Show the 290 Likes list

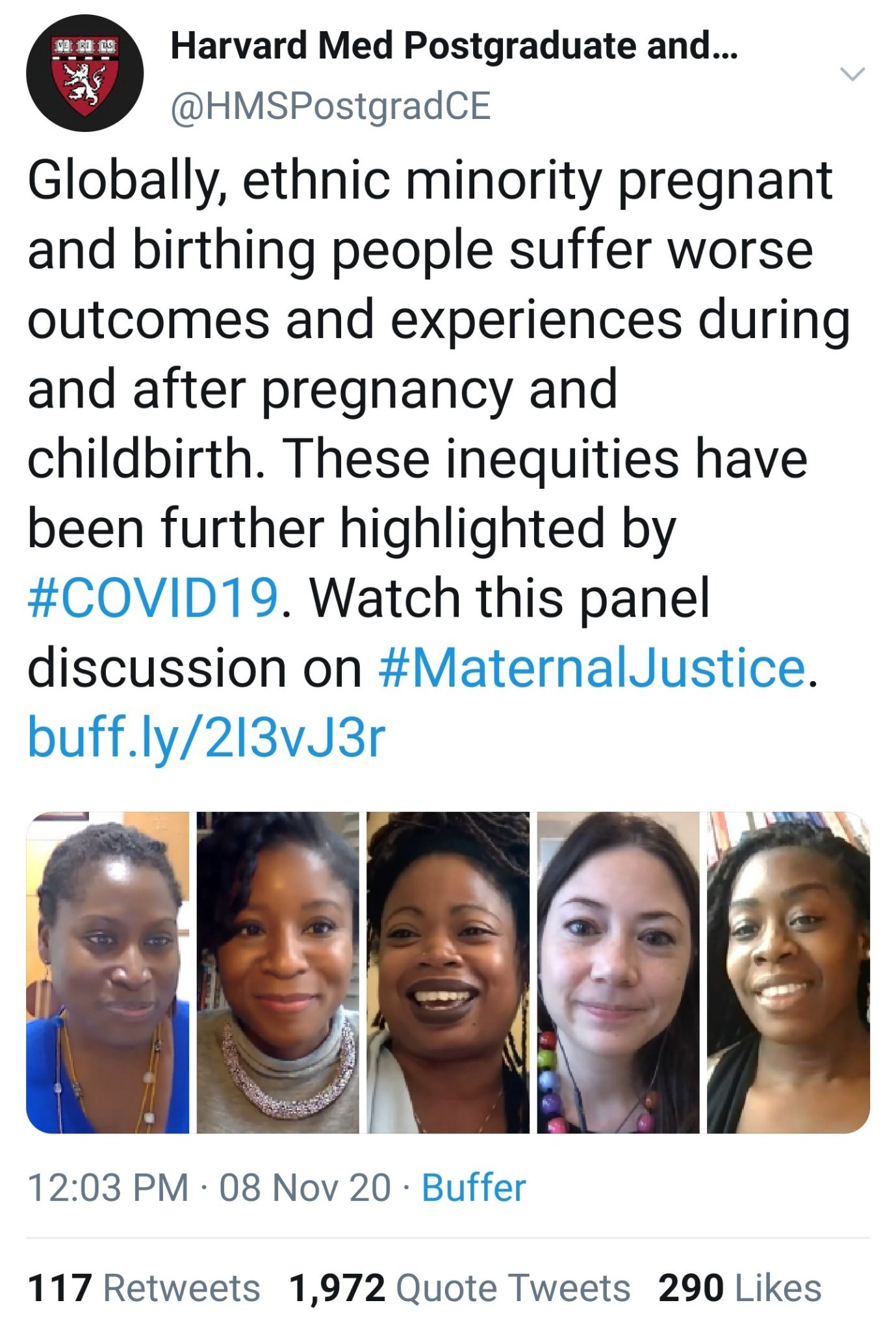(x=740, y=1288)
